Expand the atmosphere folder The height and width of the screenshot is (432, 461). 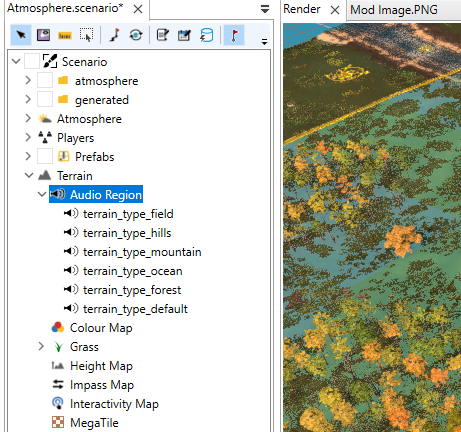point(28,80)
